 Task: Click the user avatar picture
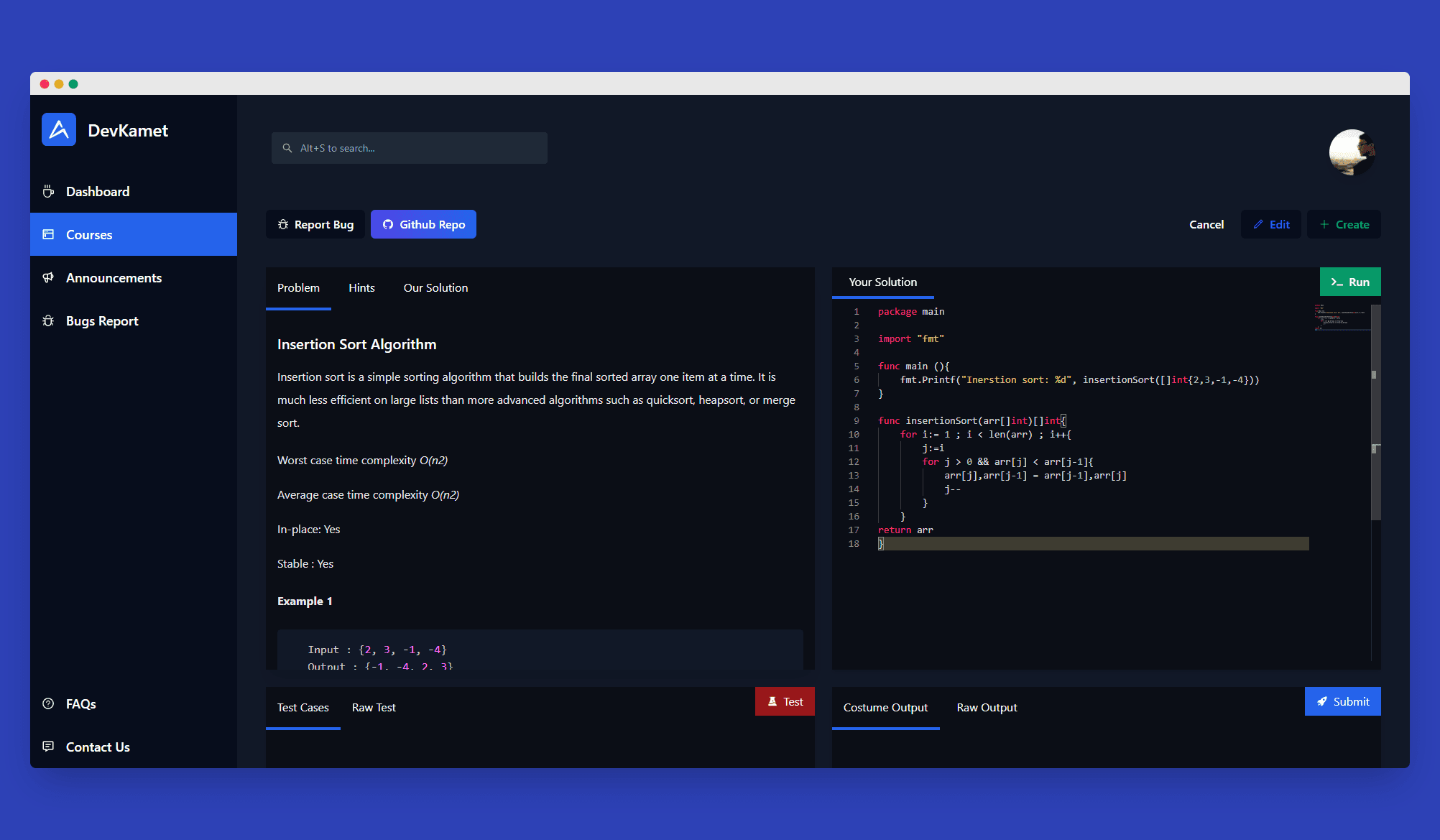(1352, 152)
